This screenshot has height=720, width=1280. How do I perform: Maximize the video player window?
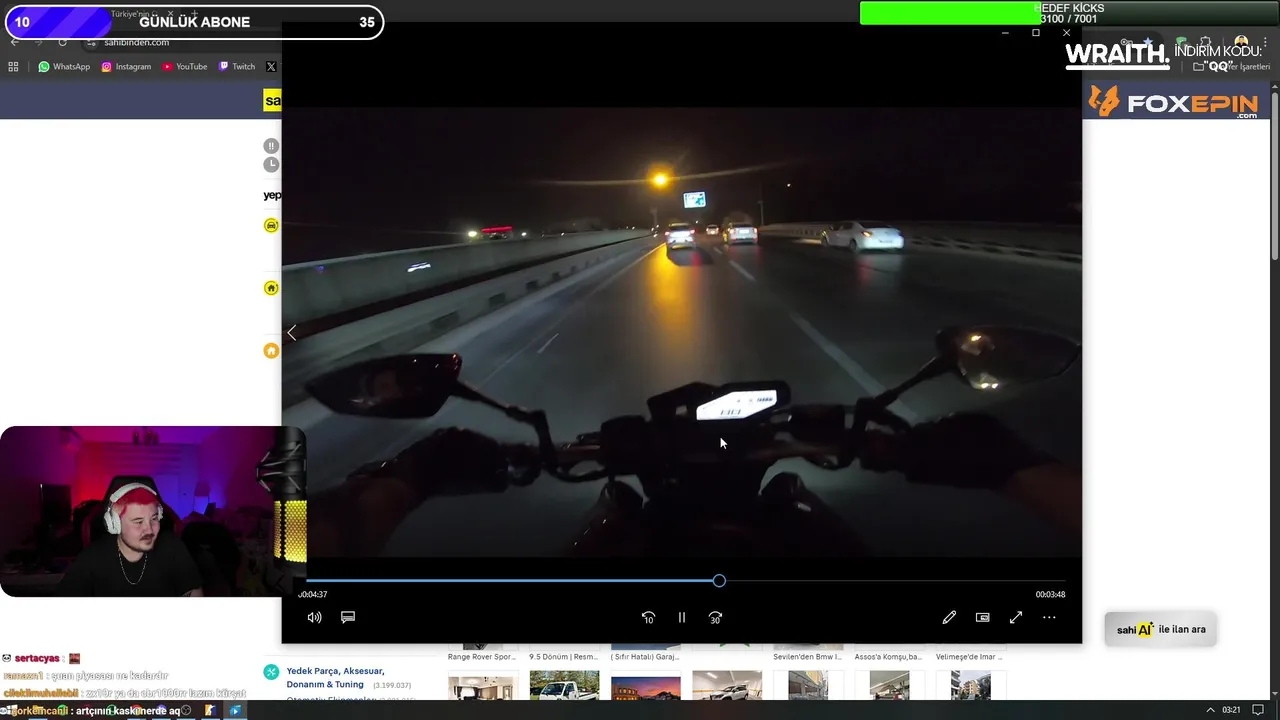point(1036,33)
